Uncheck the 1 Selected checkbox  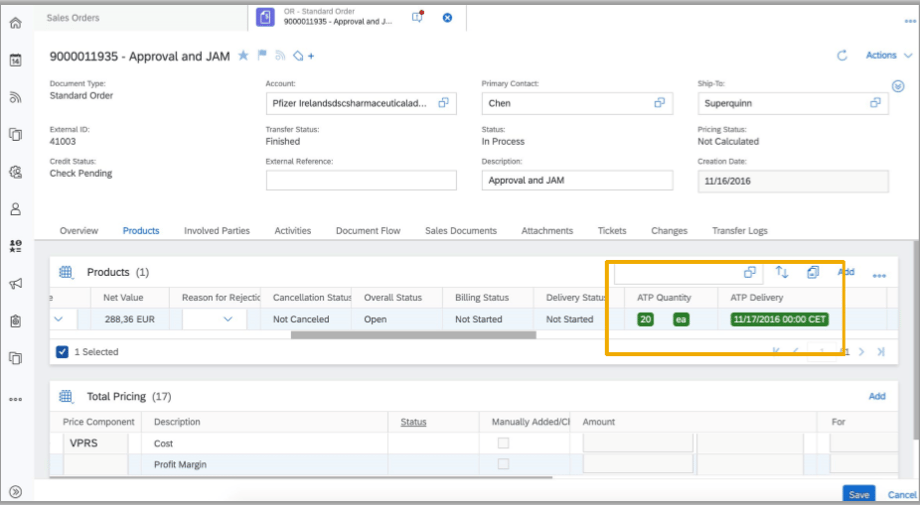[62, 352]
